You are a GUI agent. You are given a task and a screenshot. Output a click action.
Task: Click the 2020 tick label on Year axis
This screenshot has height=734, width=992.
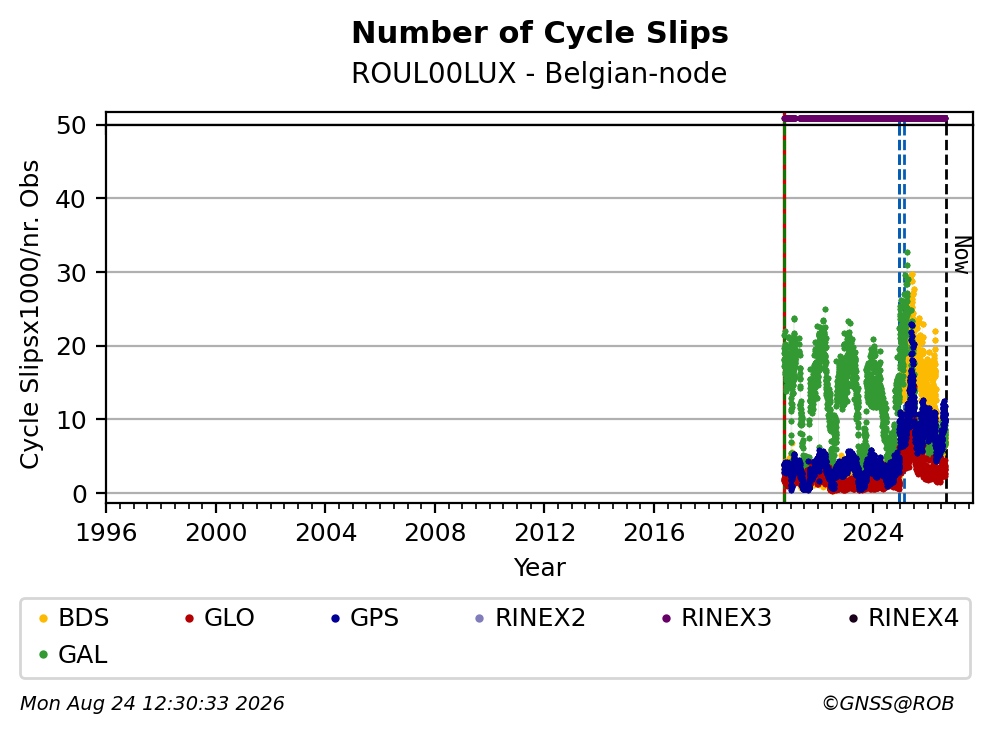[x=763, y=533]
